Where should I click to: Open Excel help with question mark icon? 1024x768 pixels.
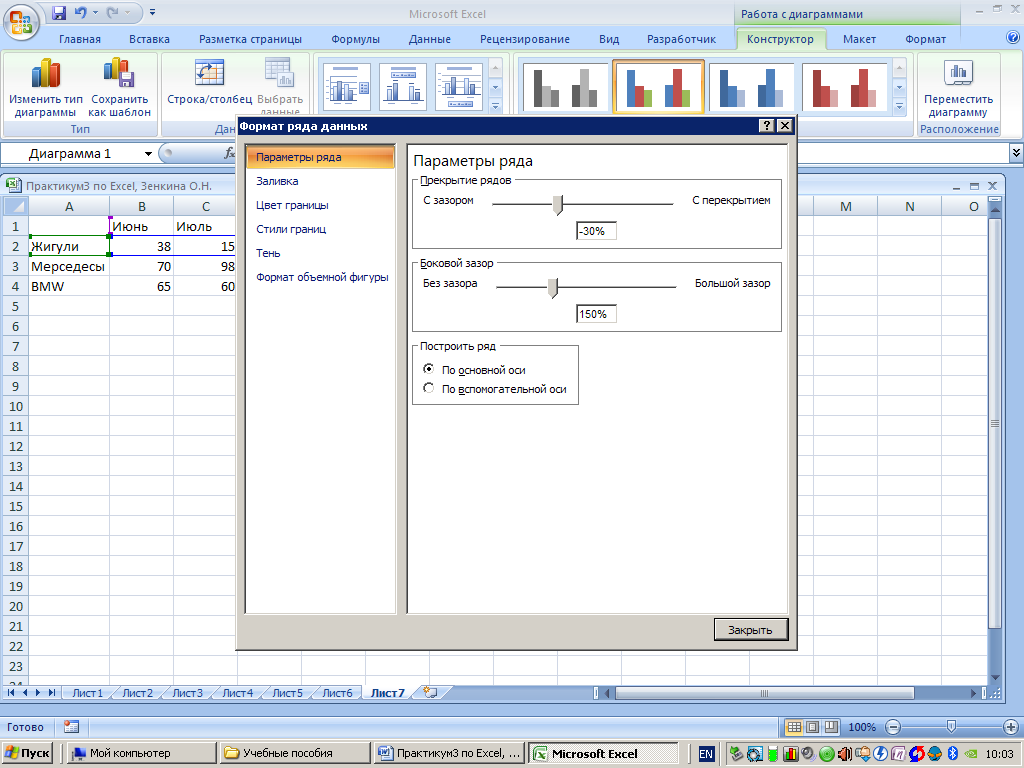tap(1013, 38)
